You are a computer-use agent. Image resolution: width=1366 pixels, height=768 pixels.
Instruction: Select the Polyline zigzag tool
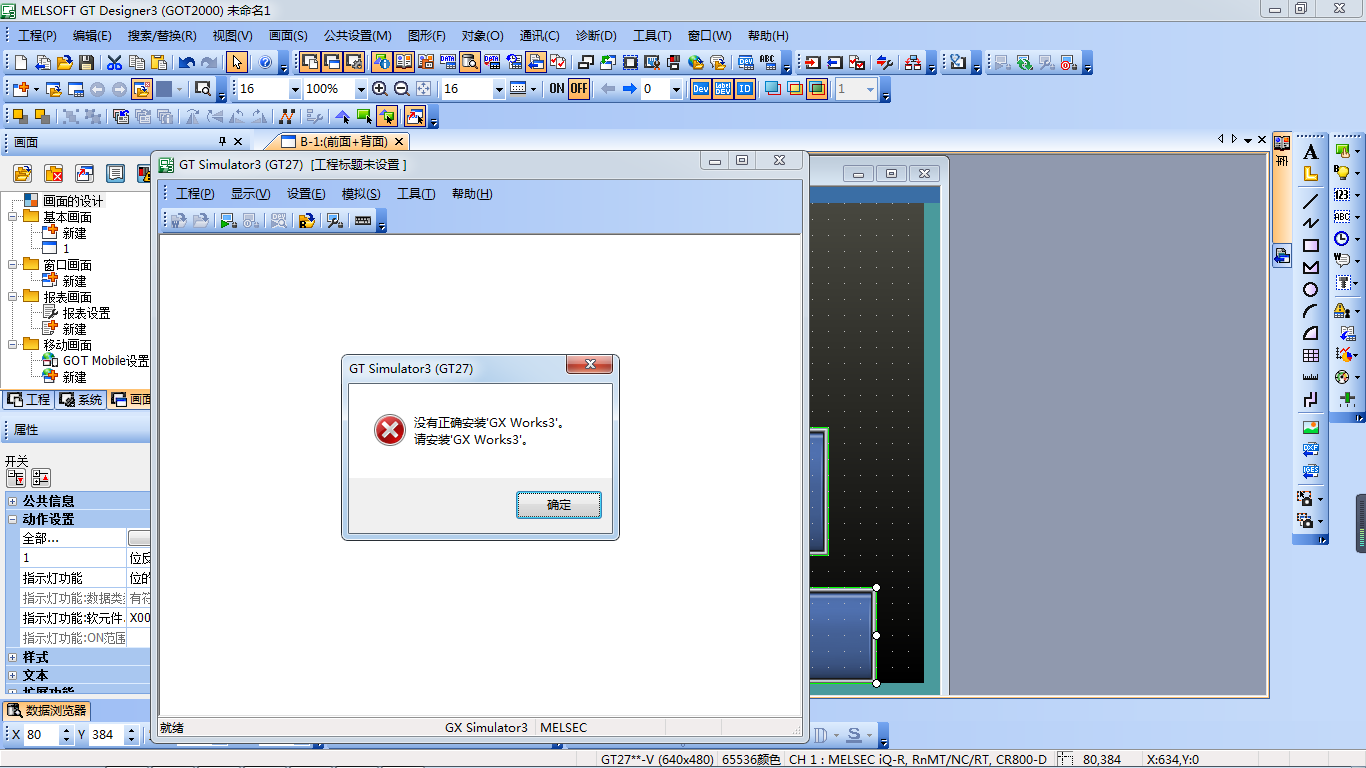1311,223
